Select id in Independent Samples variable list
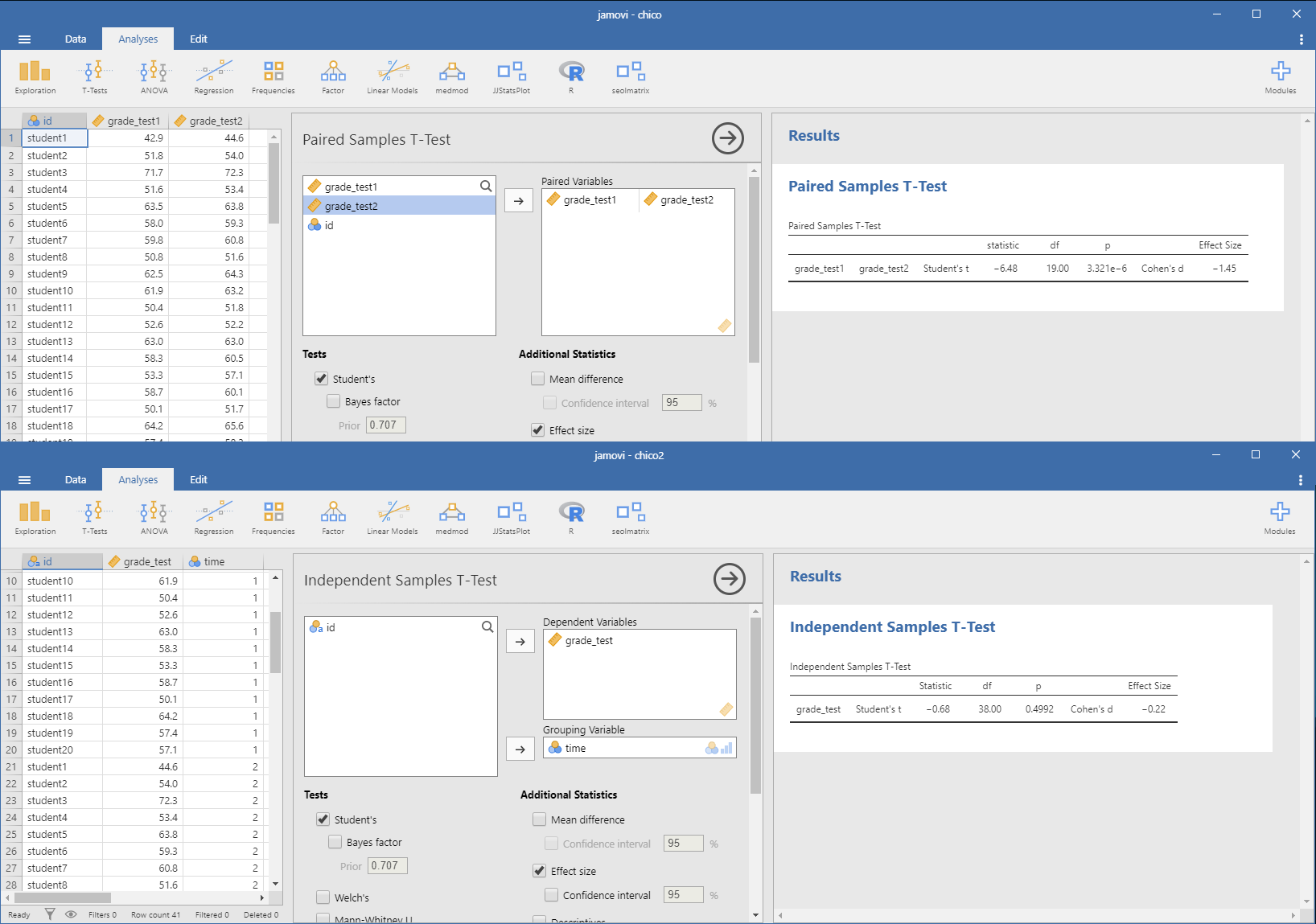This screenshot has height=924, width=1316. [401, 627]
